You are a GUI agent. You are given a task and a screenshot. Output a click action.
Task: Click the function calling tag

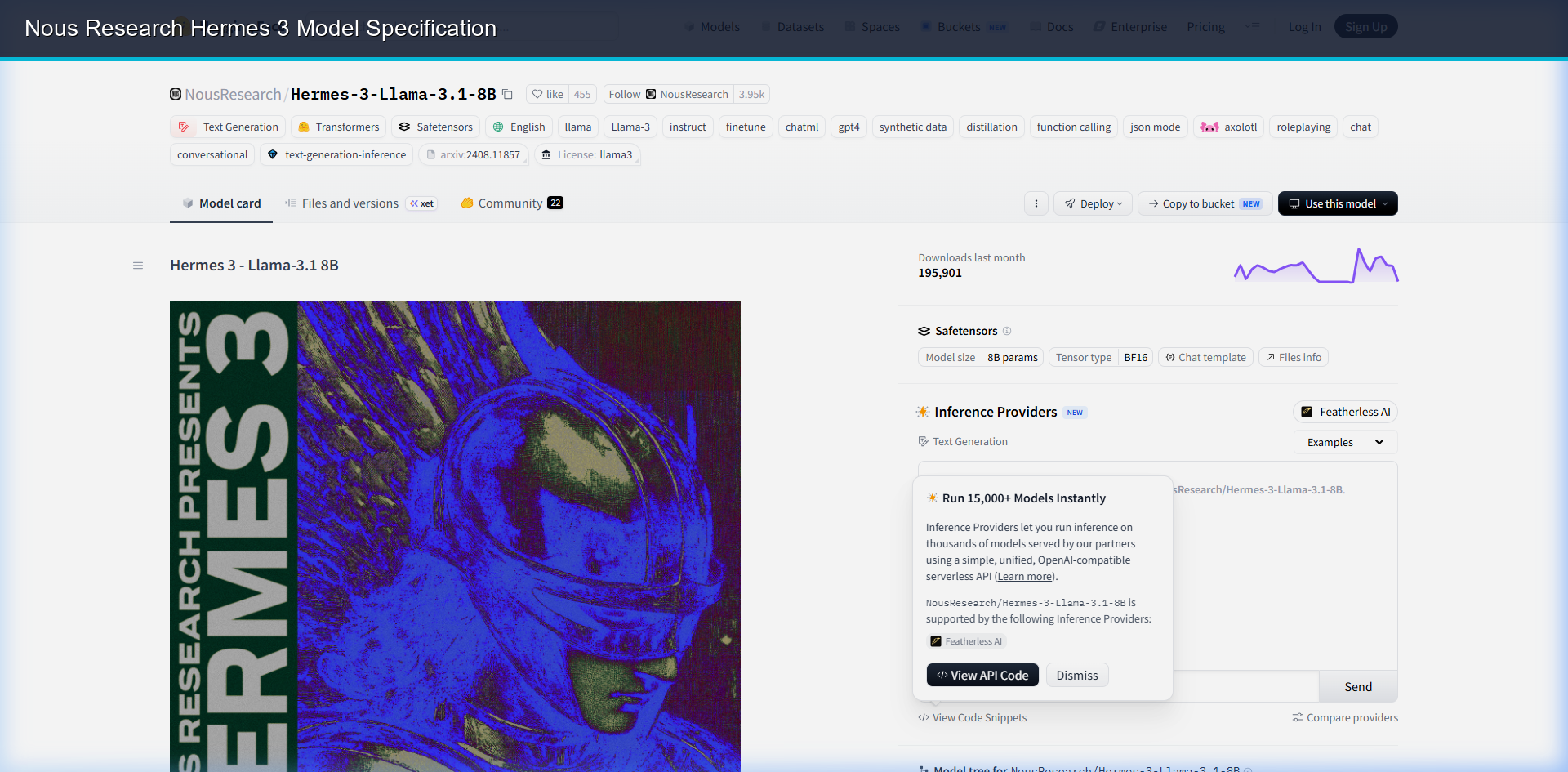1074,127
